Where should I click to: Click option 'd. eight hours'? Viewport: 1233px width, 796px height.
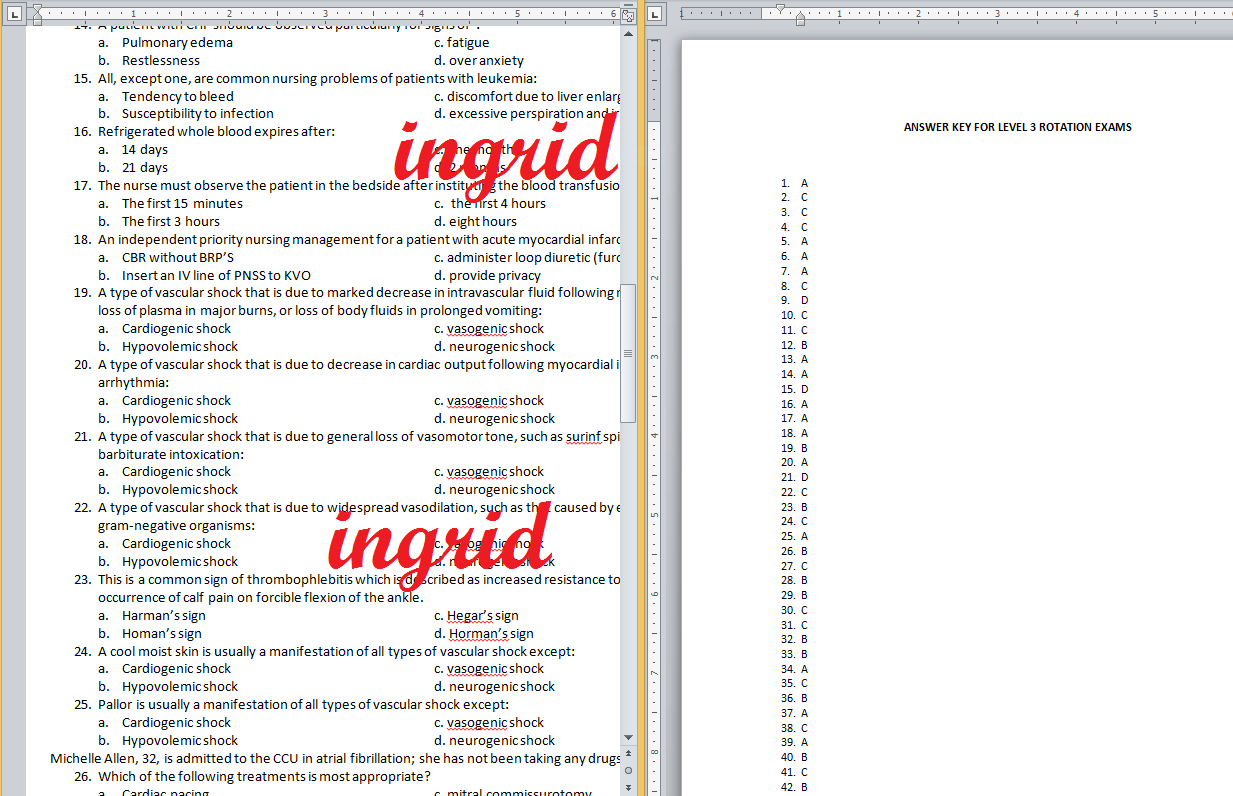pos(475,221)
